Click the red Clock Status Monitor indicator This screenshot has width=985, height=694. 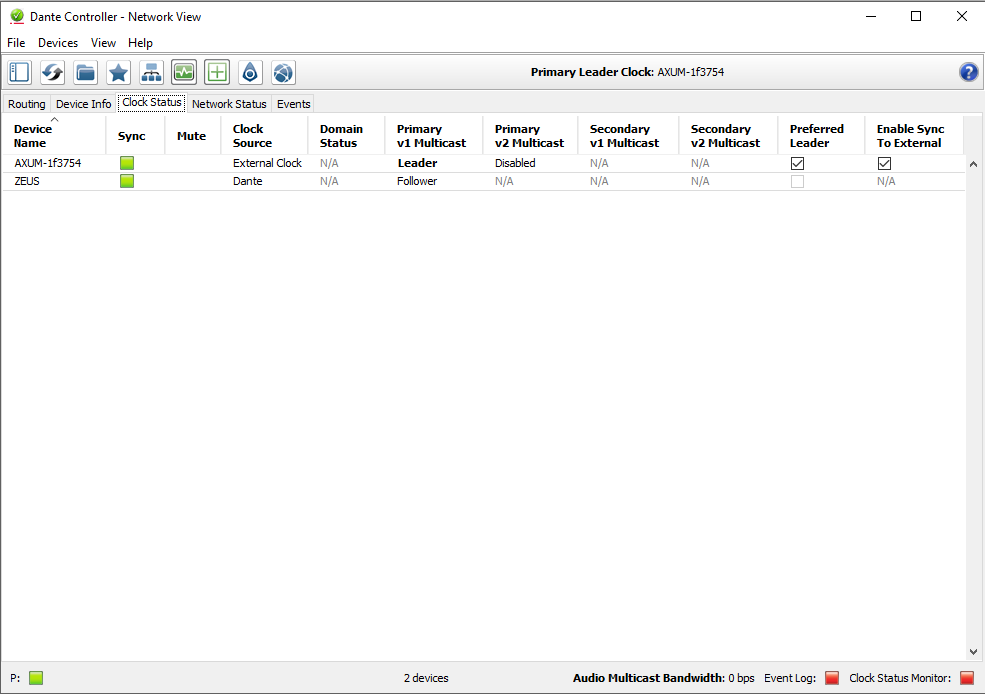tap(966, 678)
